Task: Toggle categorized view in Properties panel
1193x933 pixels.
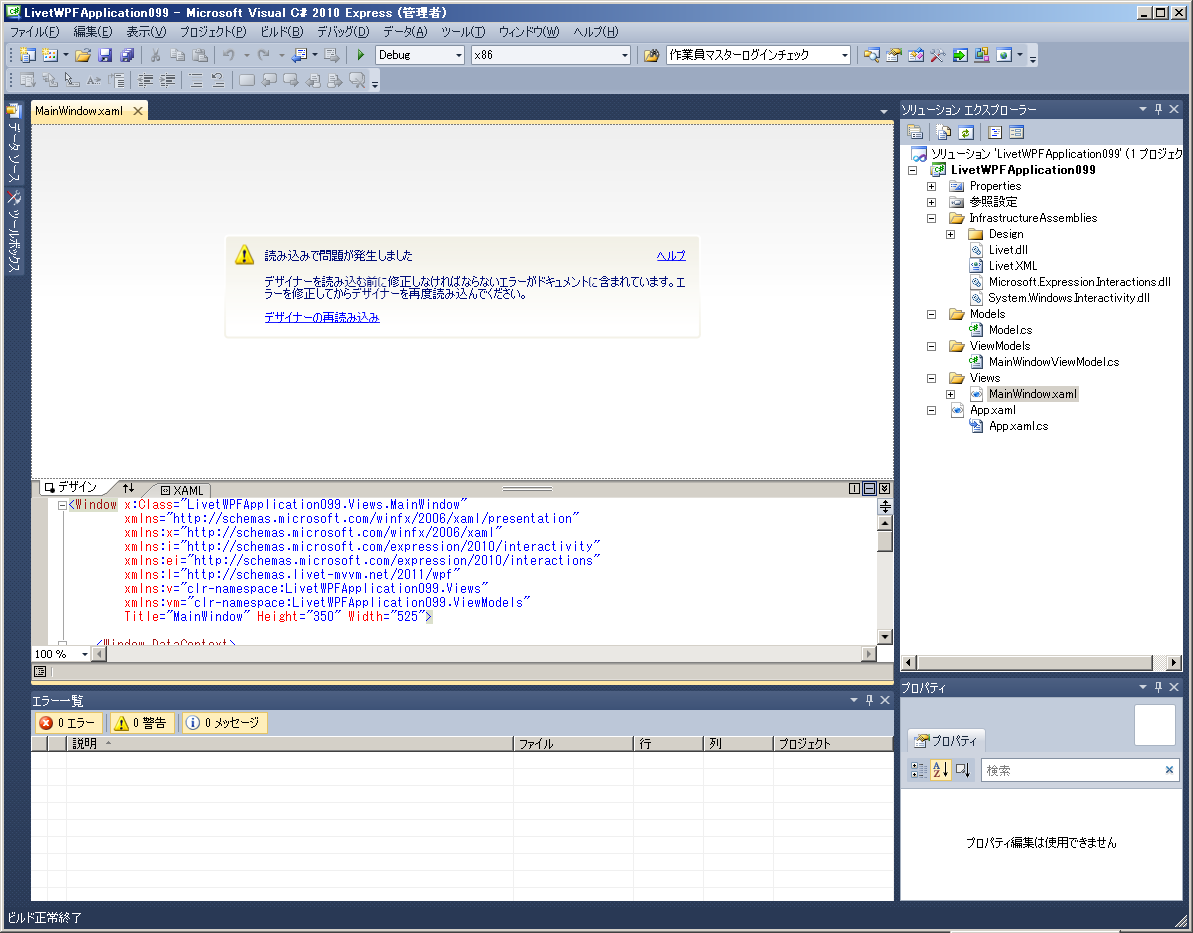Action: [x=919, y=770]
